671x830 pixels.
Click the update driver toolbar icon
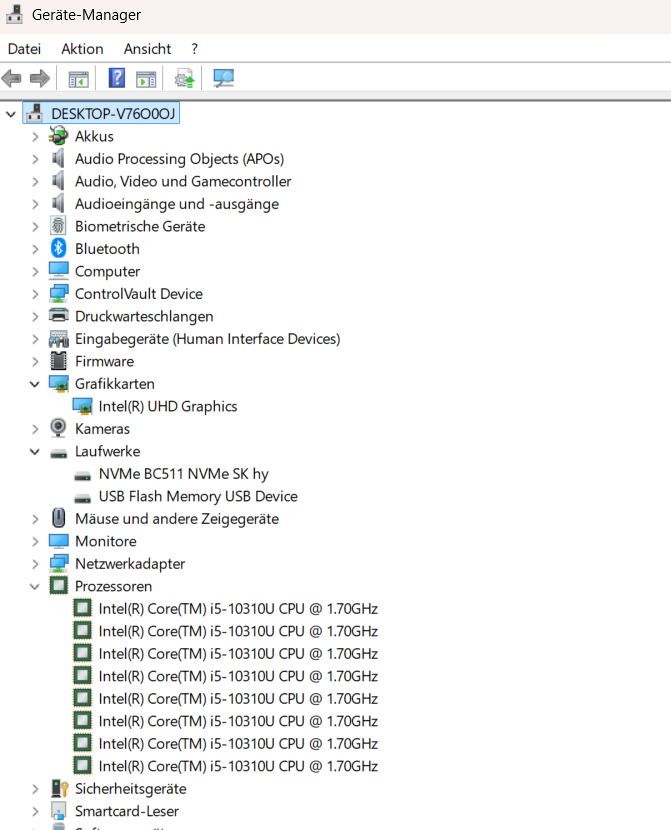click(x=185, y=79)
